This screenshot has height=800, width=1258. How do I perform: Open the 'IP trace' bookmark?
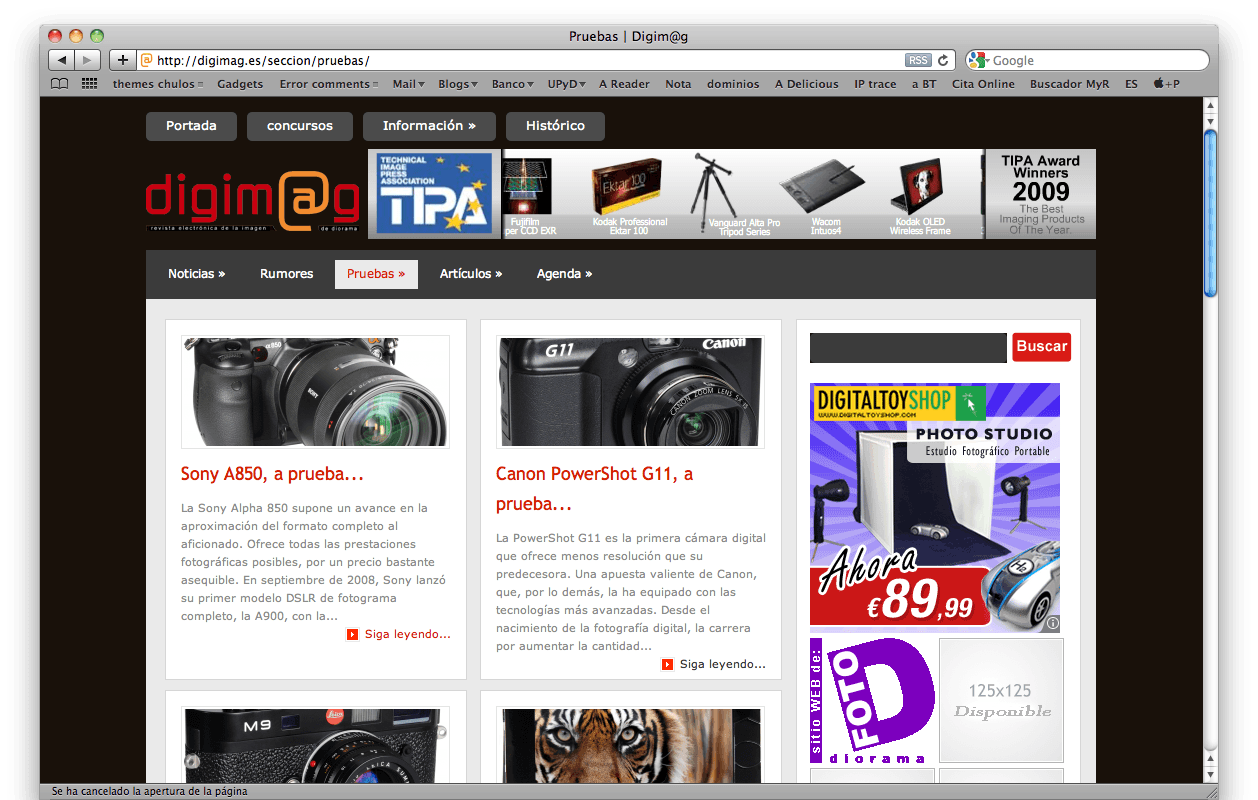(x=875, y=84)
